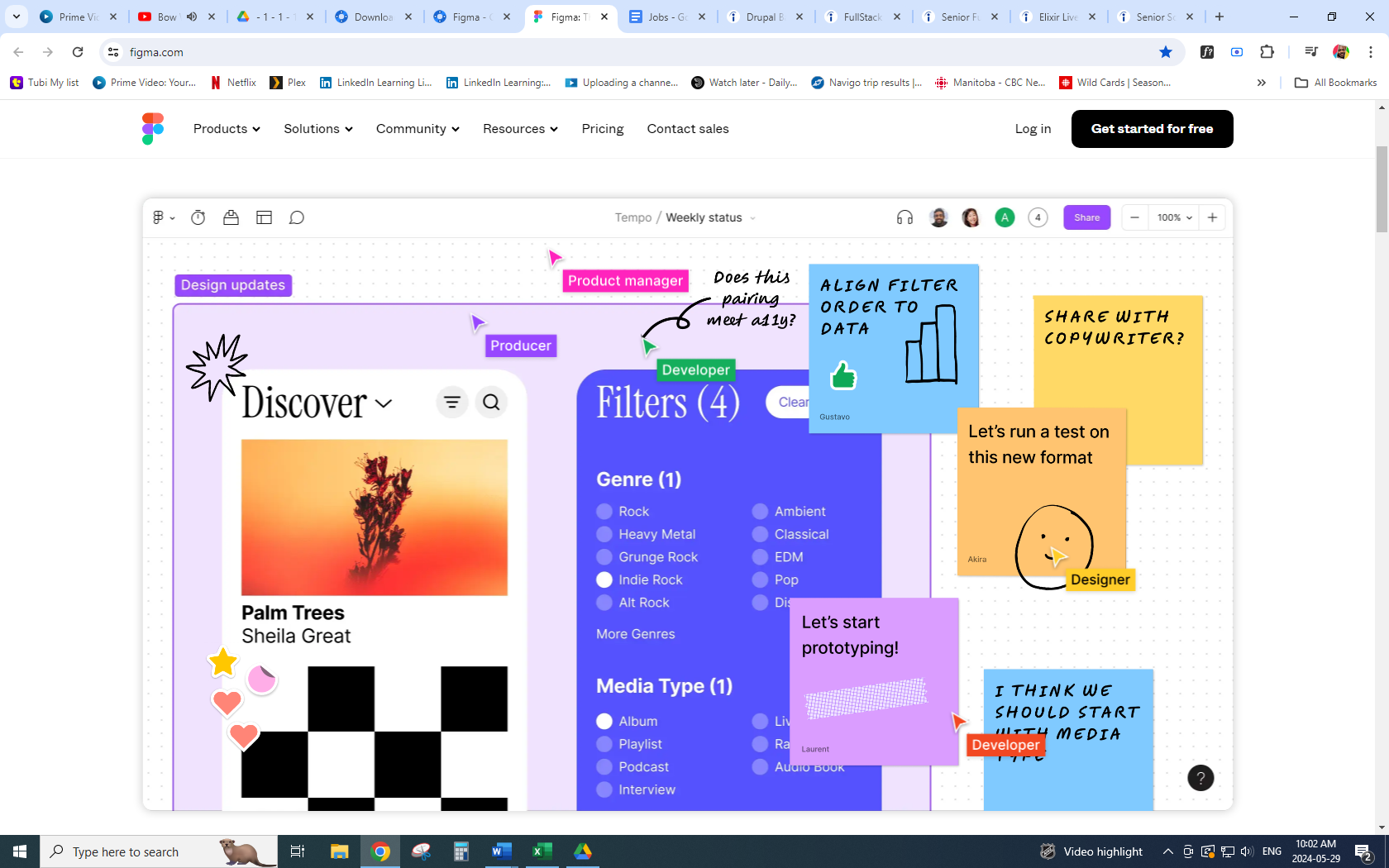Click the filter icon beside Discover

pos(452,403)
